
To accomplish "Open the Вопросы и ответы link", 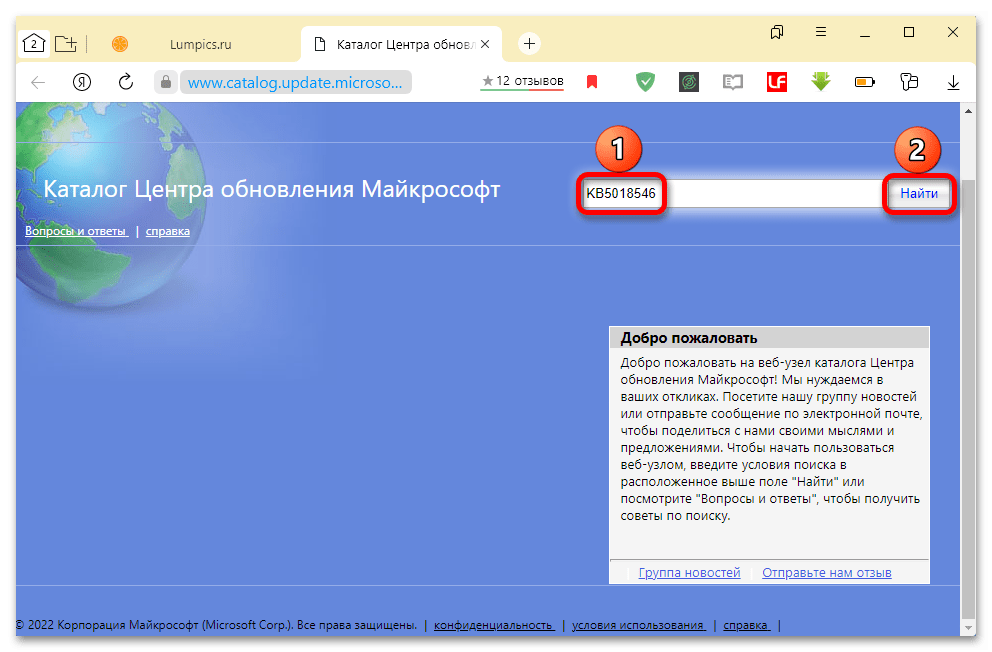I will pos(75,231).
